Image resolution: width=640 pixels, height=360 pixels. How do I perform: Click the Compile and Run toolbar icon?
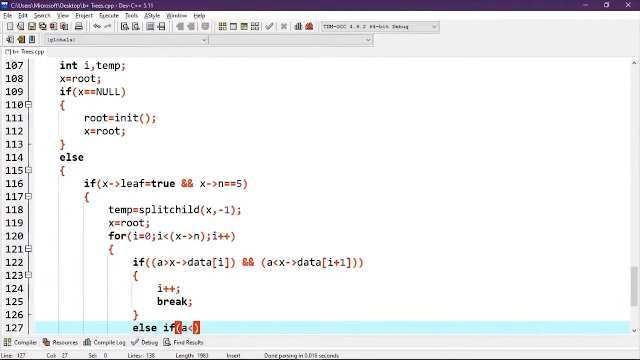point(244,27)
